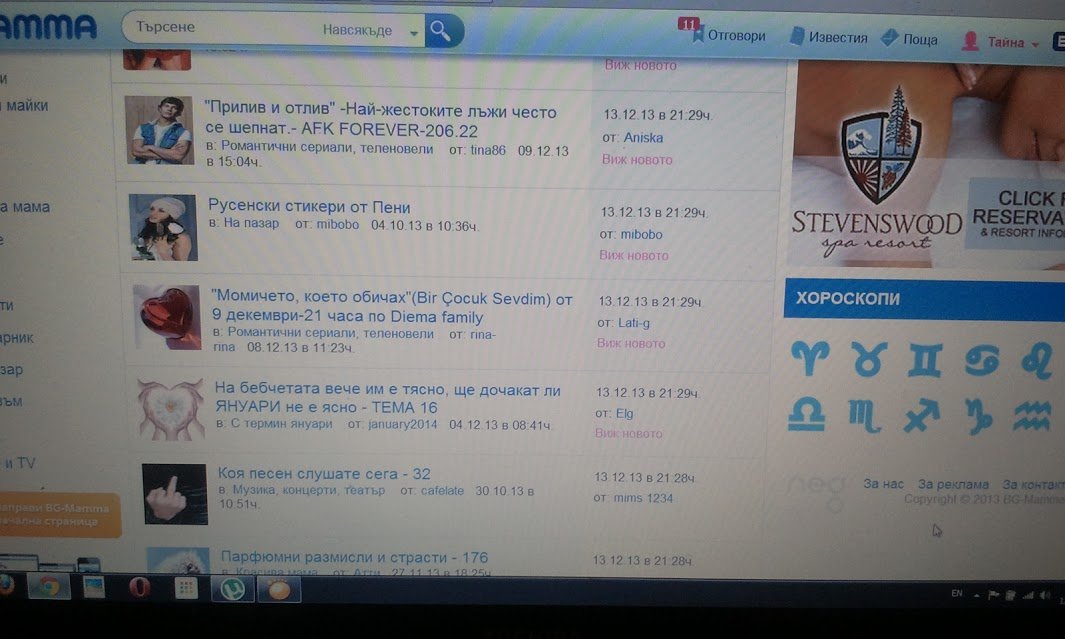Viewport: 1065px width, 639px height.
Task: Open Парфюмни размисли и страсти - 176
Action: point(355,557)
